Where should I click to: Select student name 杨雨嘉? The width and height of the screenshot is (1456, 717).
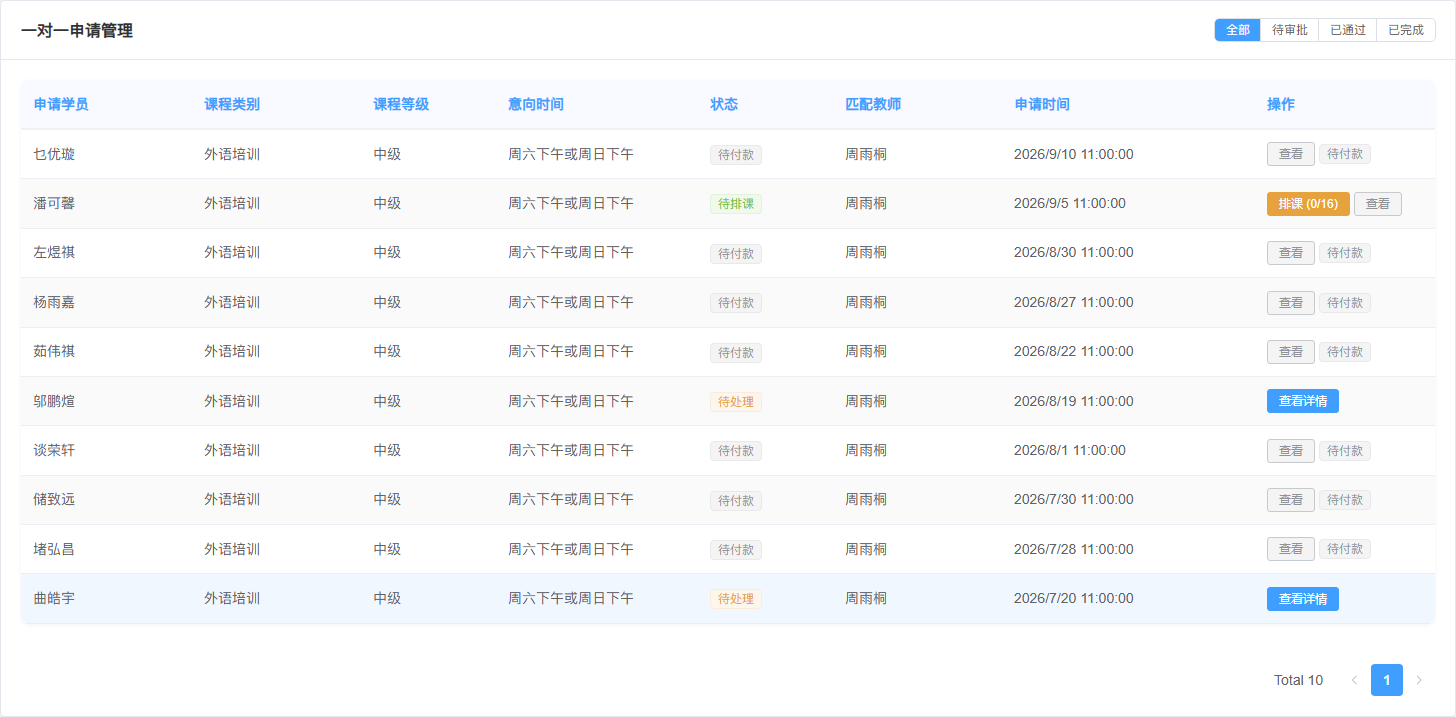click(x=54, y=302)
